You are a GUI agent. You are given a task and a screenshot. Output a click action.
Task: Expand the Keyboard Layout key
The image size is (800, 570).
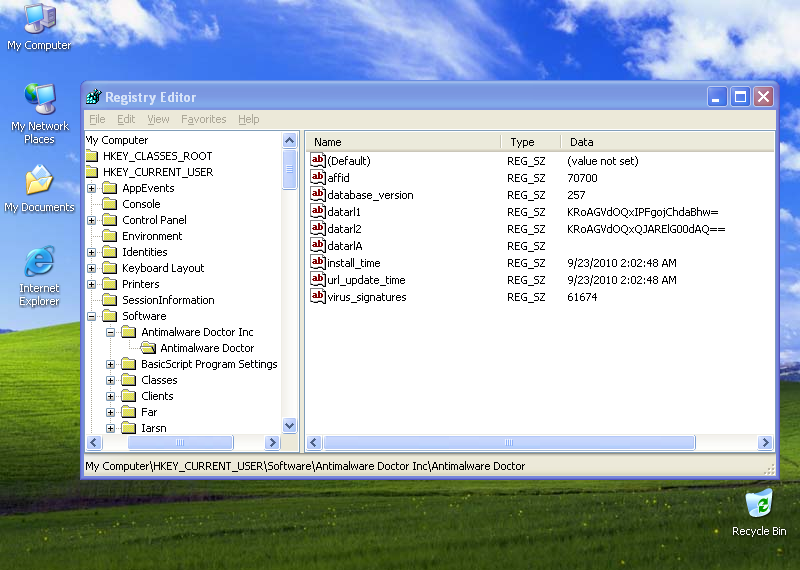[x=91, y=268]
